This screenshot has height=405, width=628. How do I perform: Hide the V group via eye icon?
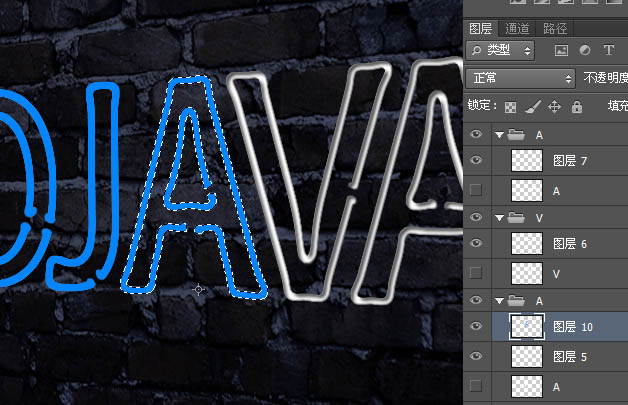476,217
